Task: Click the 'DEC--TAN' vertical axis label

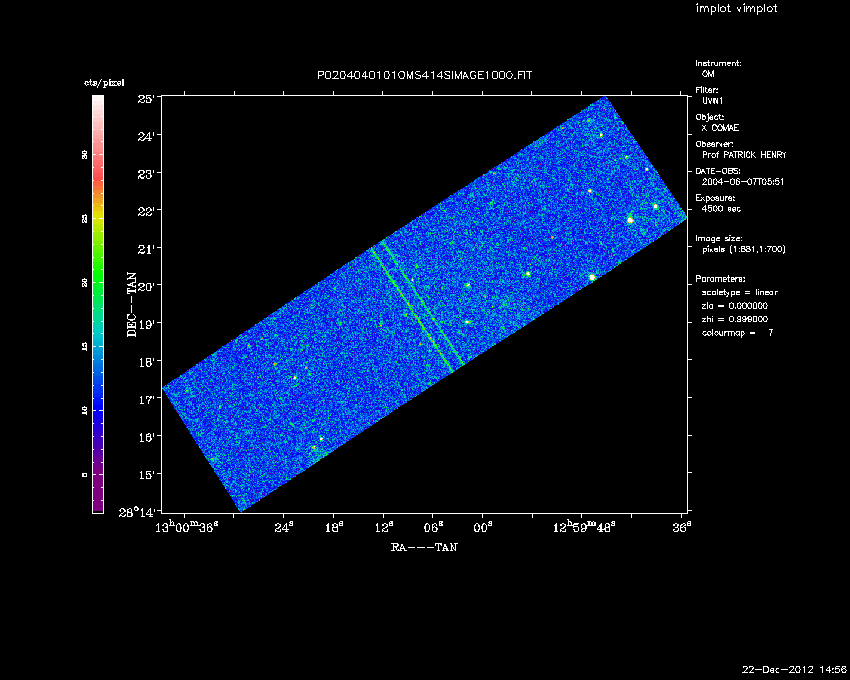Action: tap(131, 305)
